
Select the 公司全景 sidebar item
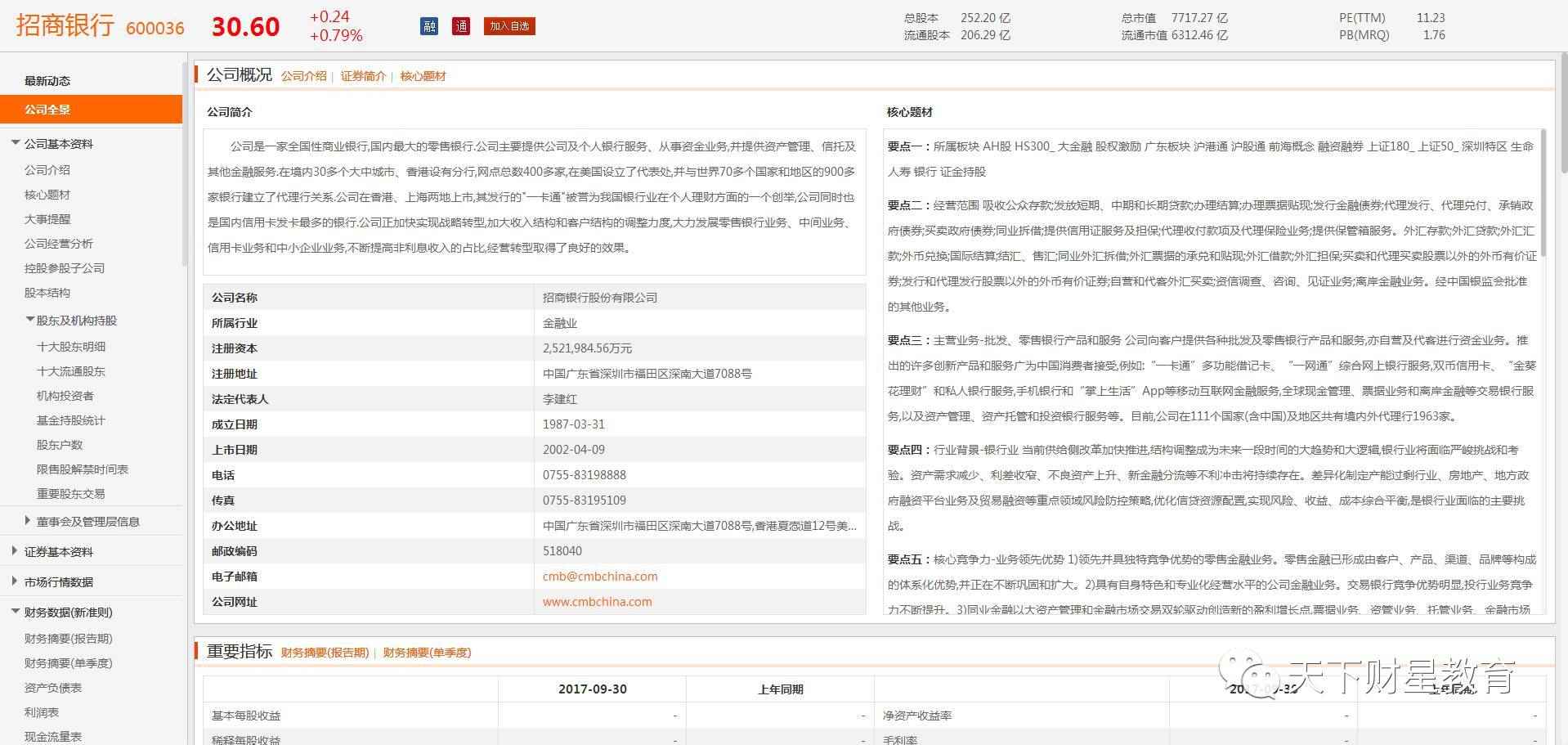47,110
